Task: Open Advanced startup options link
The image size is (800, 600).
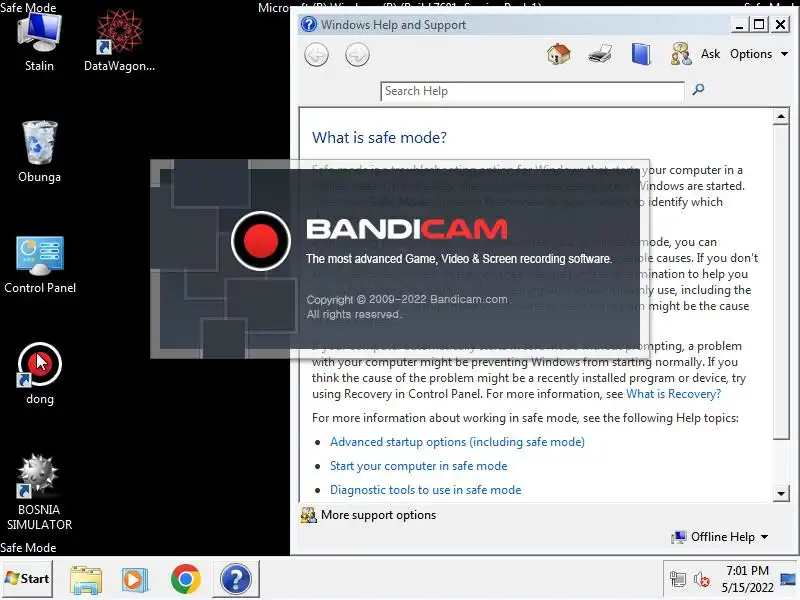Action: pyautogui.click(x=457, y=442)
